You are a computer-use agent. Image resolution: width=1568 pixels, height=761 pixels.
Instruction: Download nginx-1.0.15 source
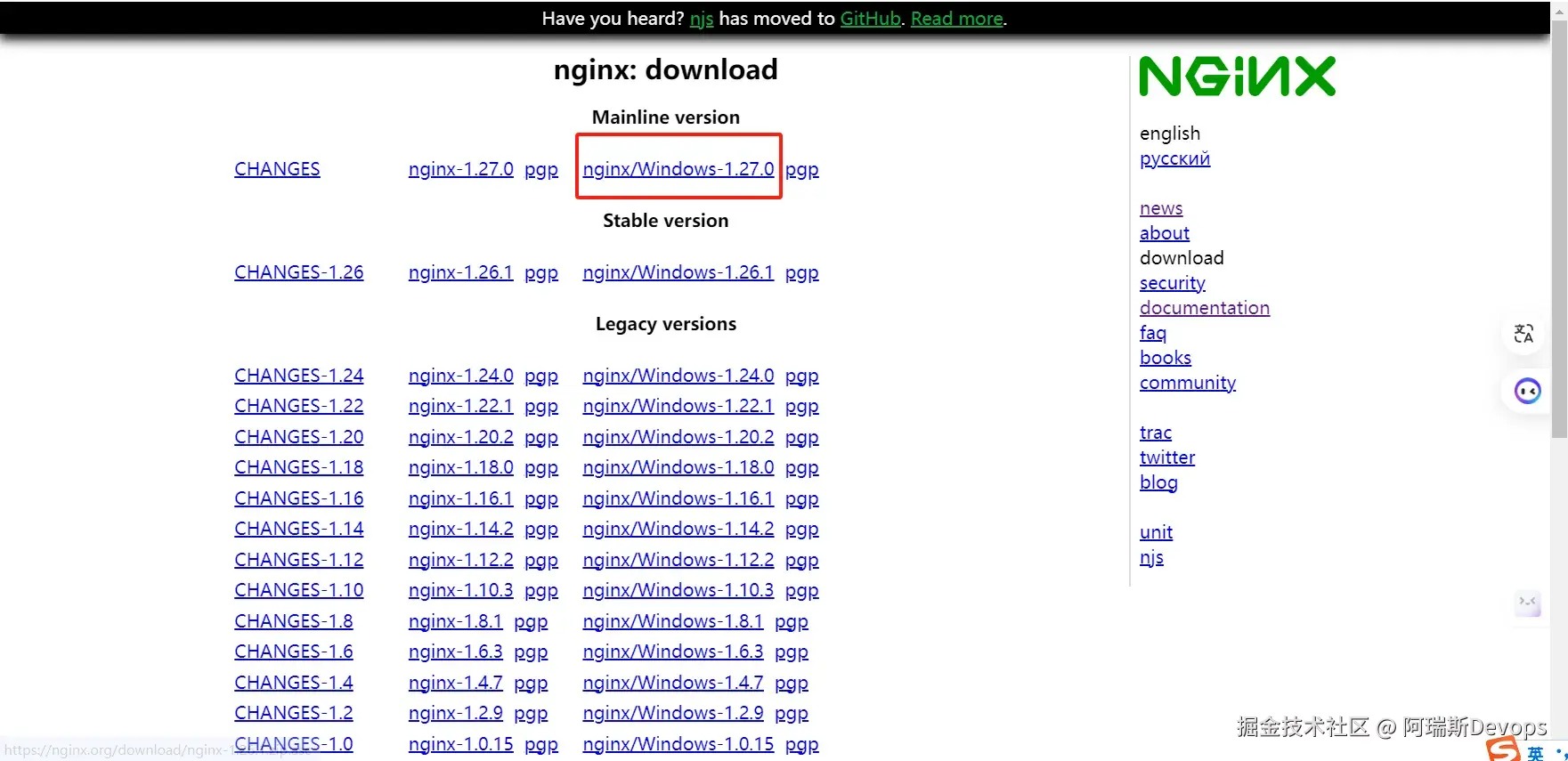(461, 744)
